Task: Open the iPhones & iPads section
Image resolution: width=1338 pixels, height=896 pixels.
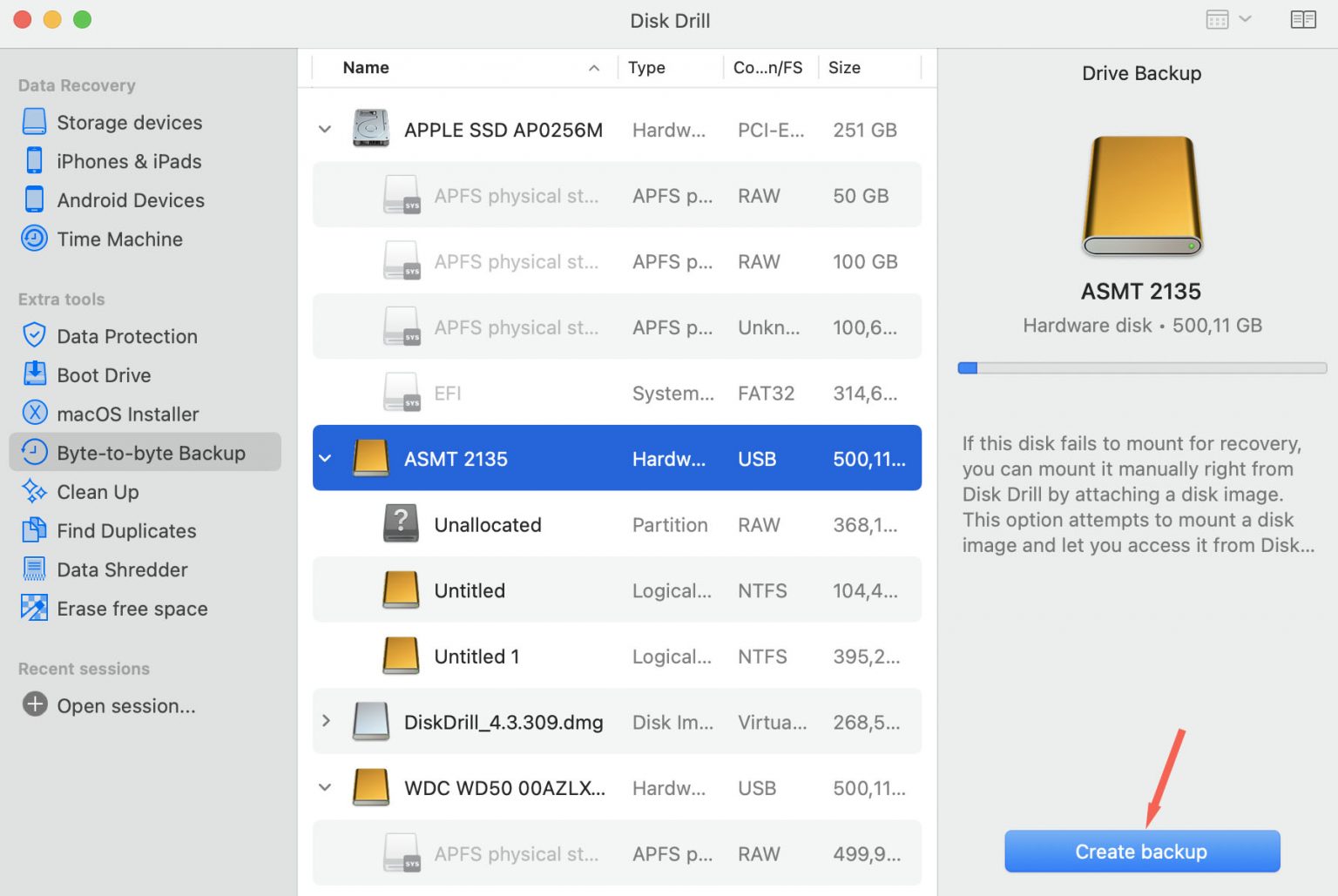Action: point(34,161)
